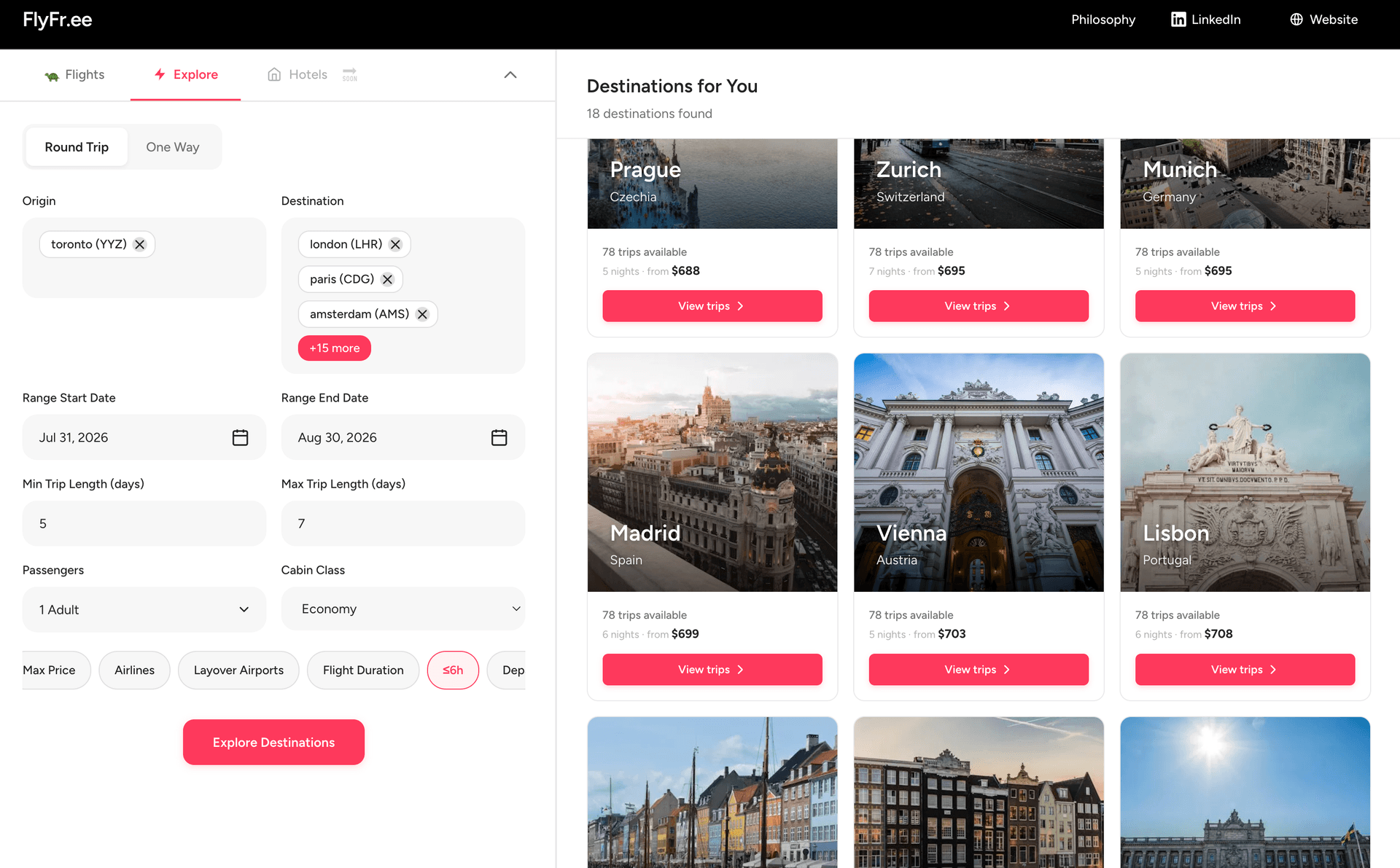Image resolution: width=1400 pixels, height=868 pixels.
Task: Click the 18 destinations found text
Action: pos(649,114)
